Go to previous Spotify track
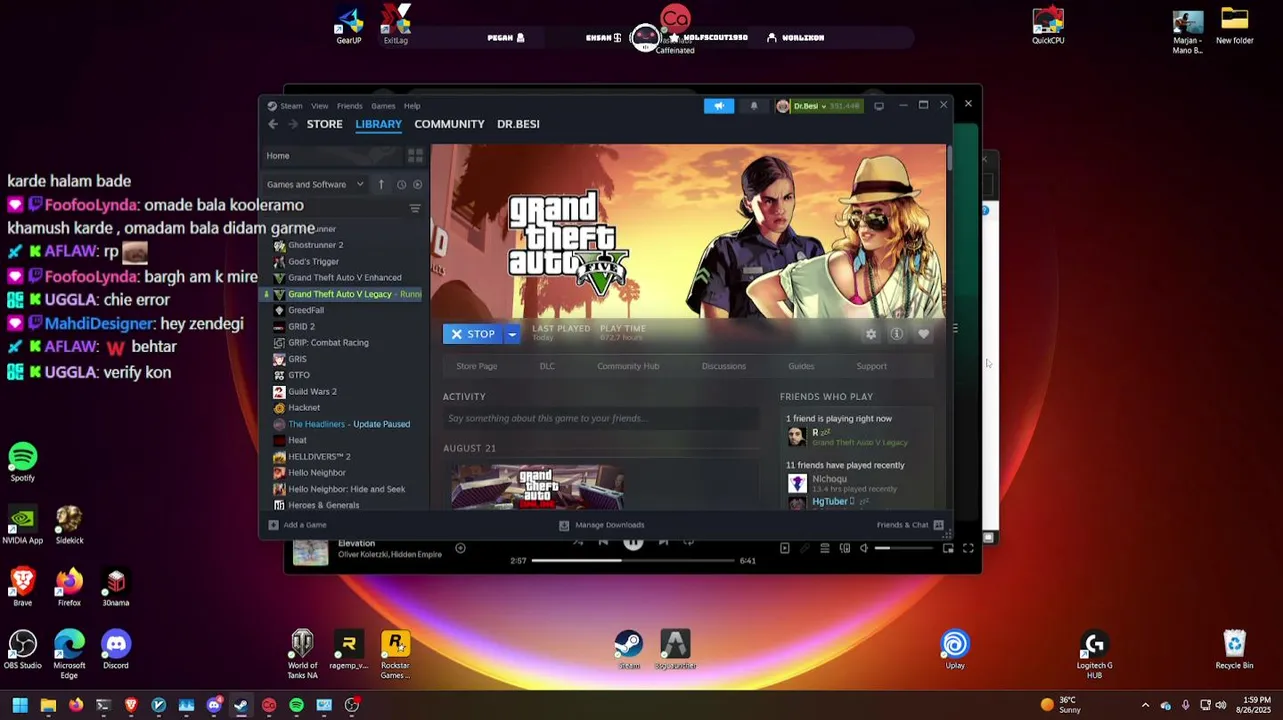Screen dimensions: 1283x720 coord(603,542)
